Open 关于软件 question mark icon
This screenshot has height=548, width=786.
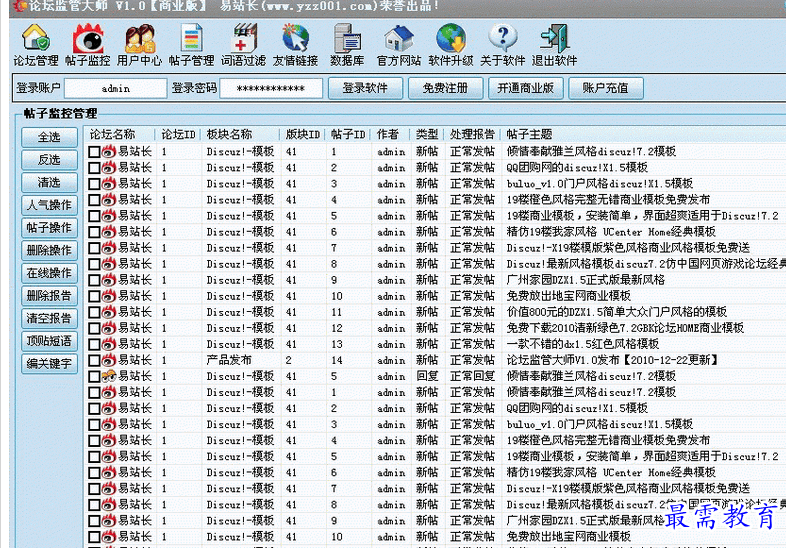503,45
